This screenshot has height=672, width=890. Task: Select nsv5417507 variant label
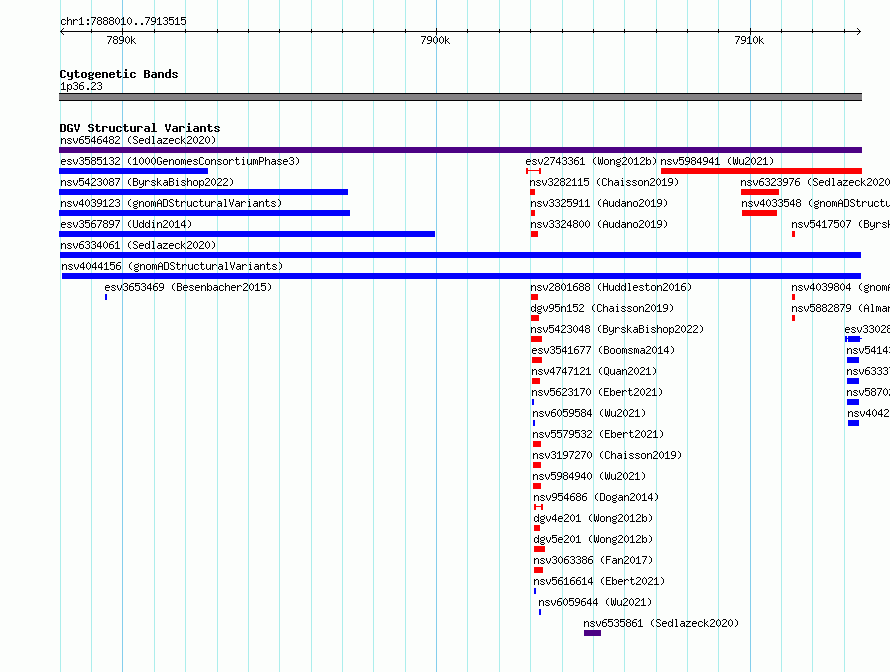click(840, 224)
